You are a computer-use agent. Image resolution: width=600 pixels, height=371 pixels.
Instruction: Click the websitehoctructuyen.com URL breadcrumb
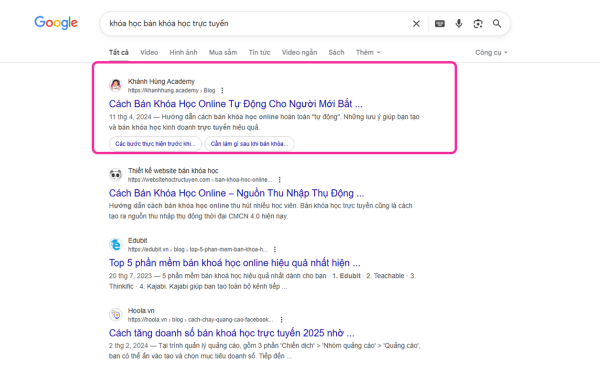tap(200, 180)
